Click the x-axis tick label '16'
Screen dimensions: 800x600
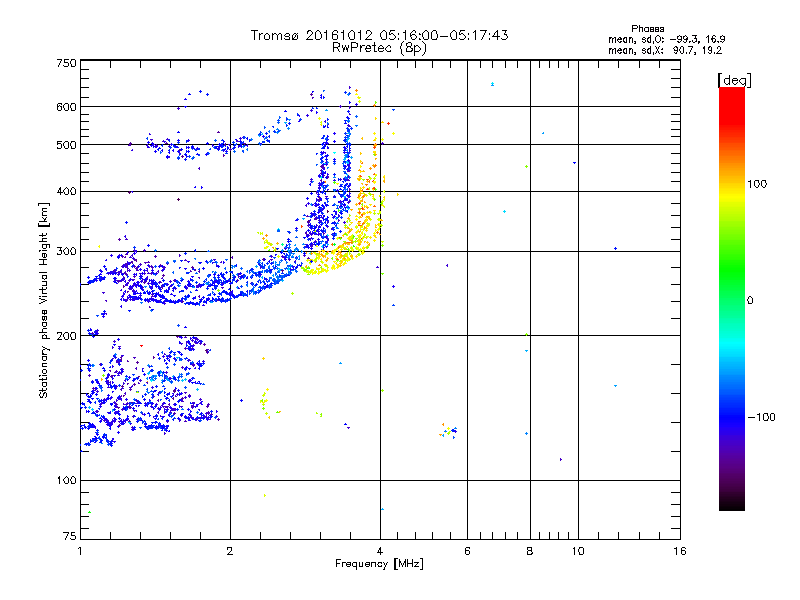coord(680,551)
